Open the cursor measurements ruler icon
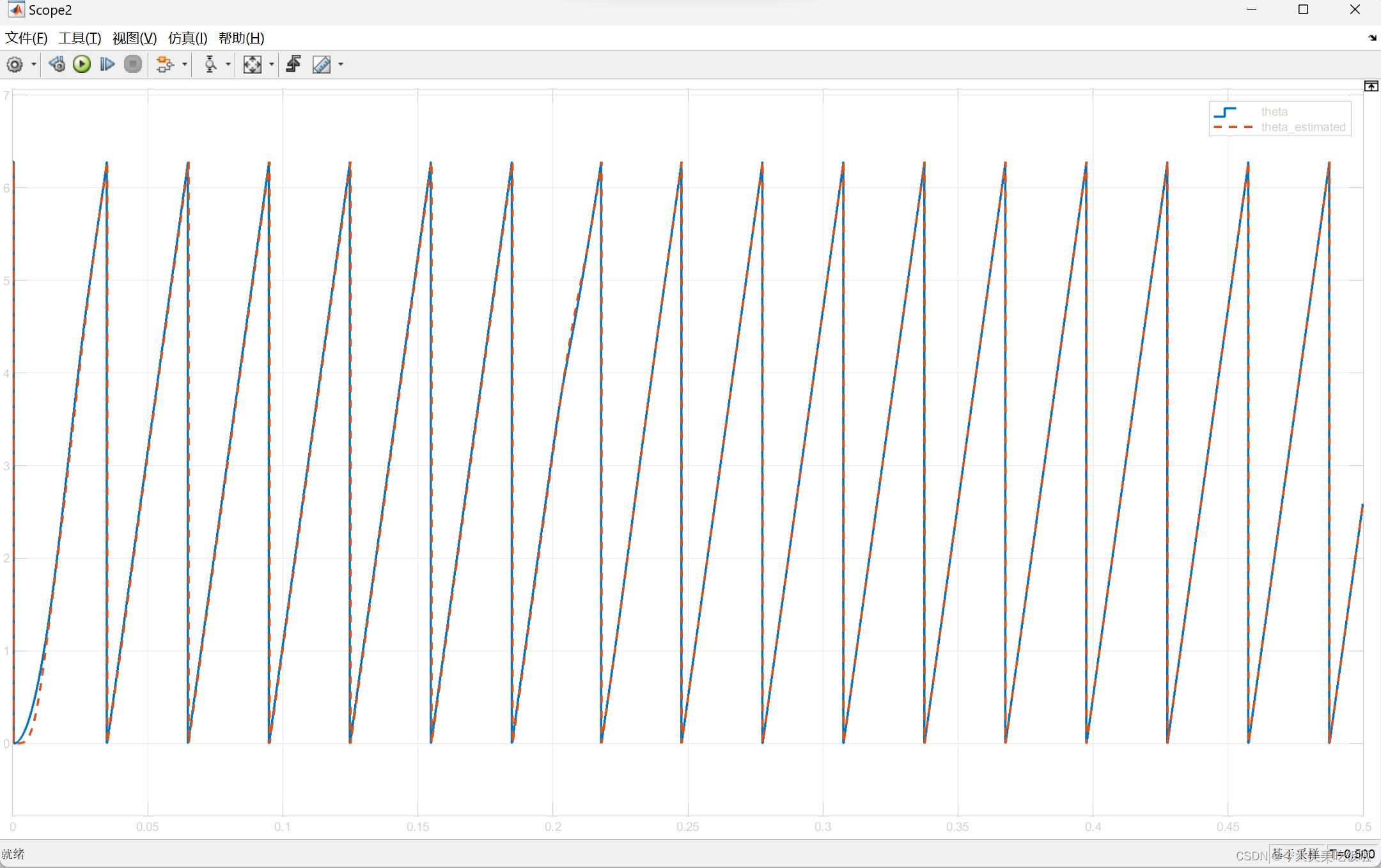The height and width of the screenshot is (868, 1381). tap(322, 64)
